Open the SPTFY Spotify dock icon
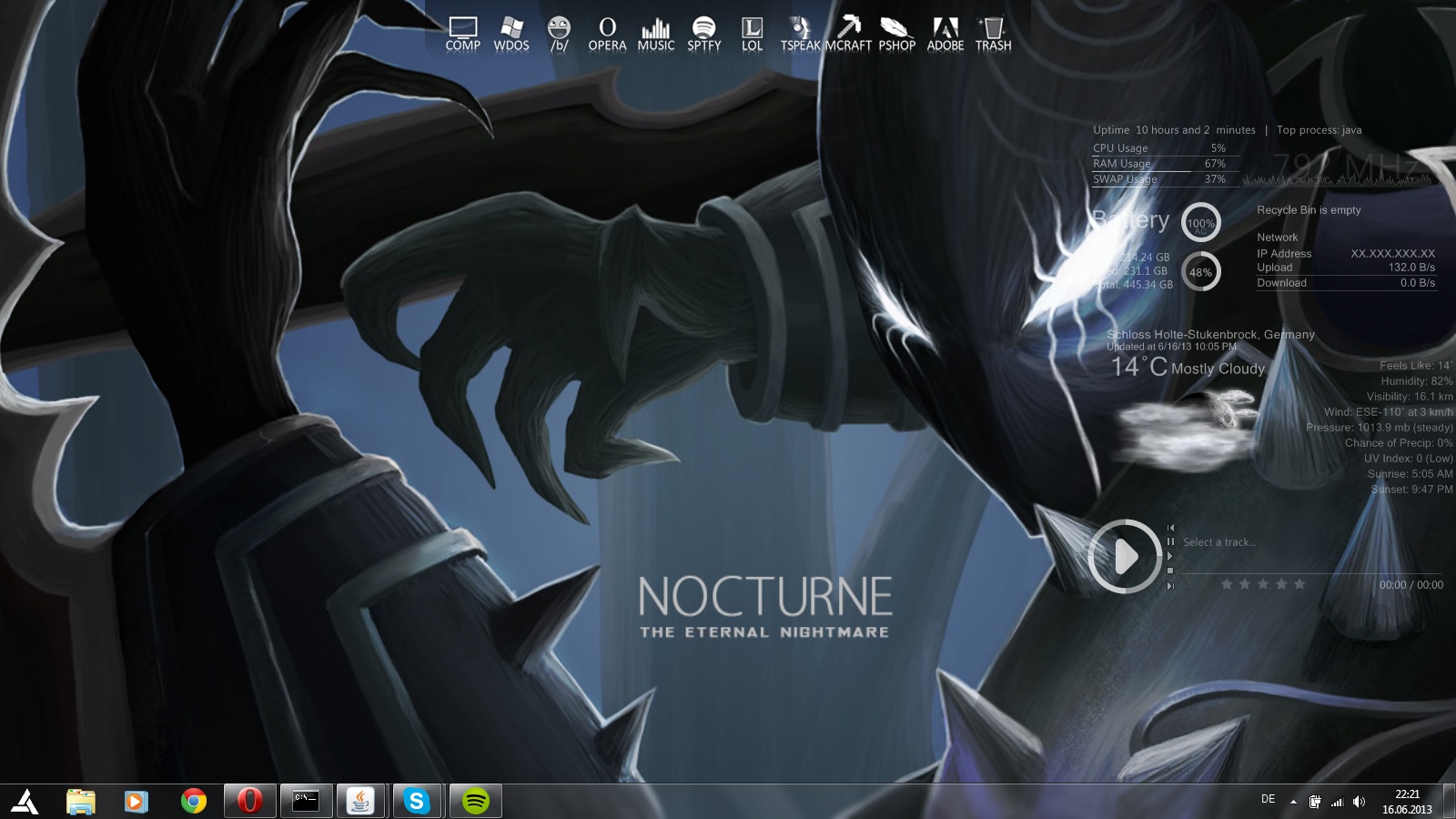Viewport: 1456px width, 819px height. (x=703, y=35)
